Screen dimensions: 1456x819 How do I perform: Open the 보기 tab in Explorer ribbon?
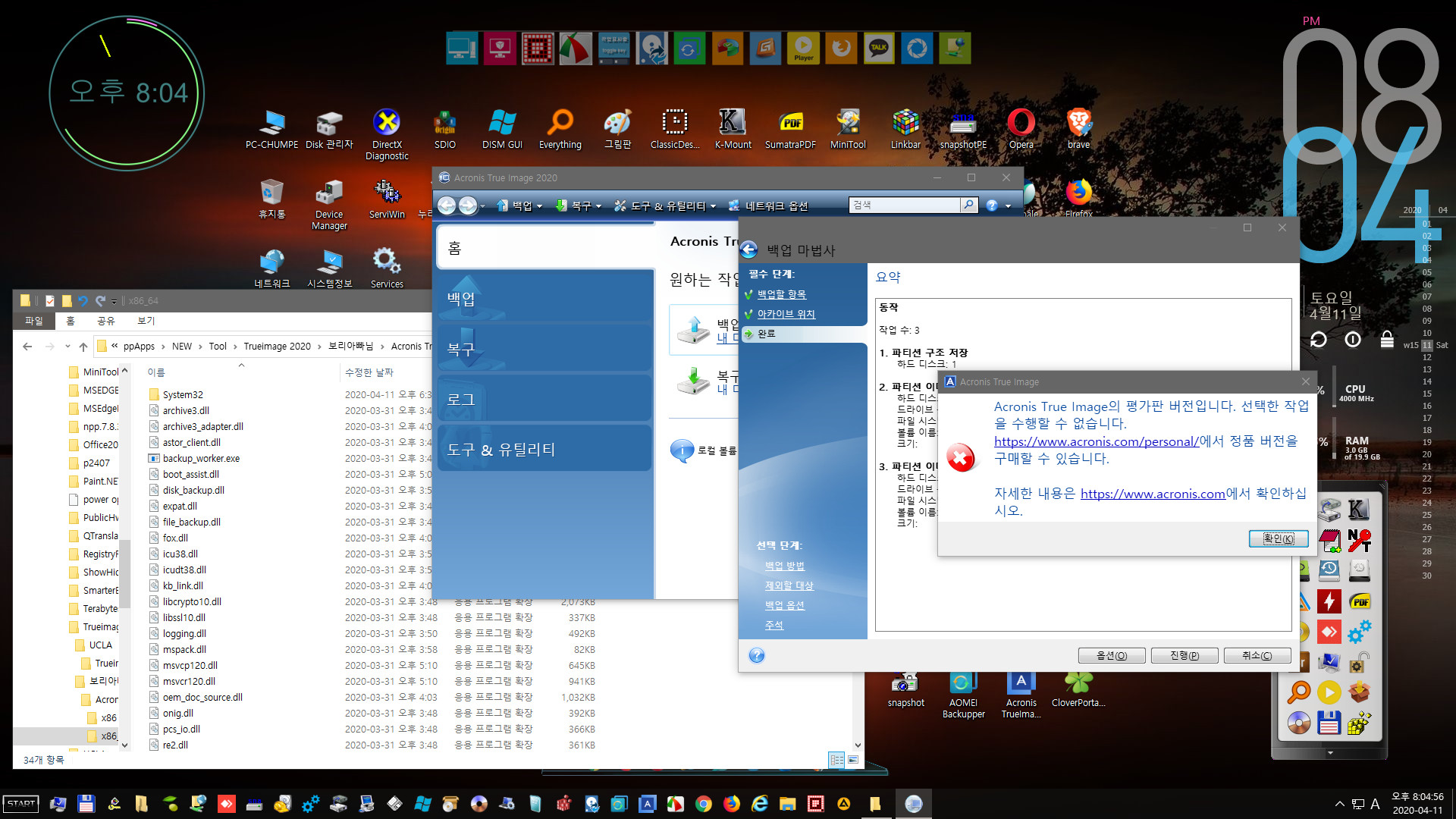point(146,321)
